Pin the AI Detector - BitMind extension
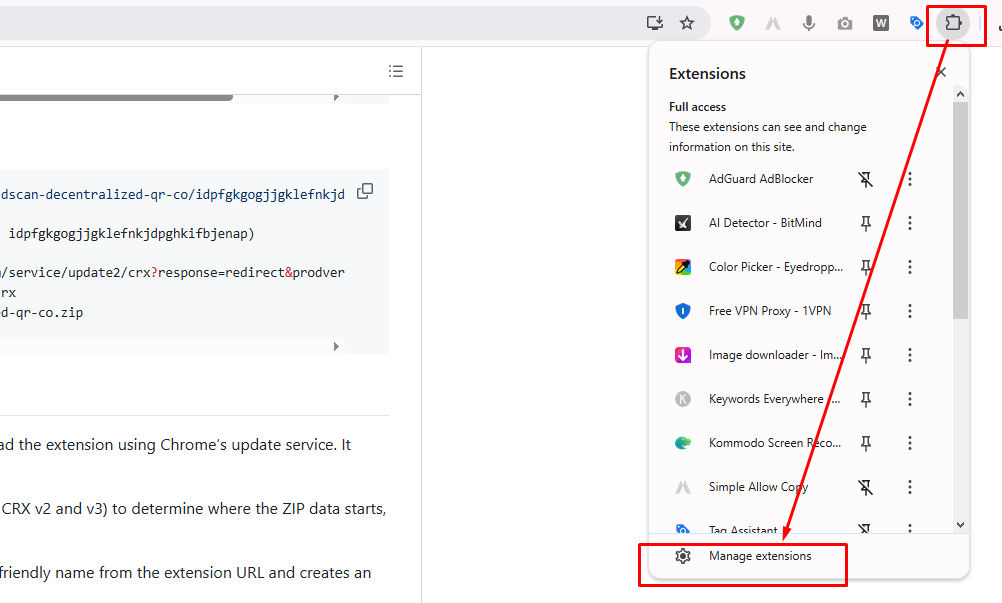The width and height of the screenshot is (1002, 603). click(866, 223)
